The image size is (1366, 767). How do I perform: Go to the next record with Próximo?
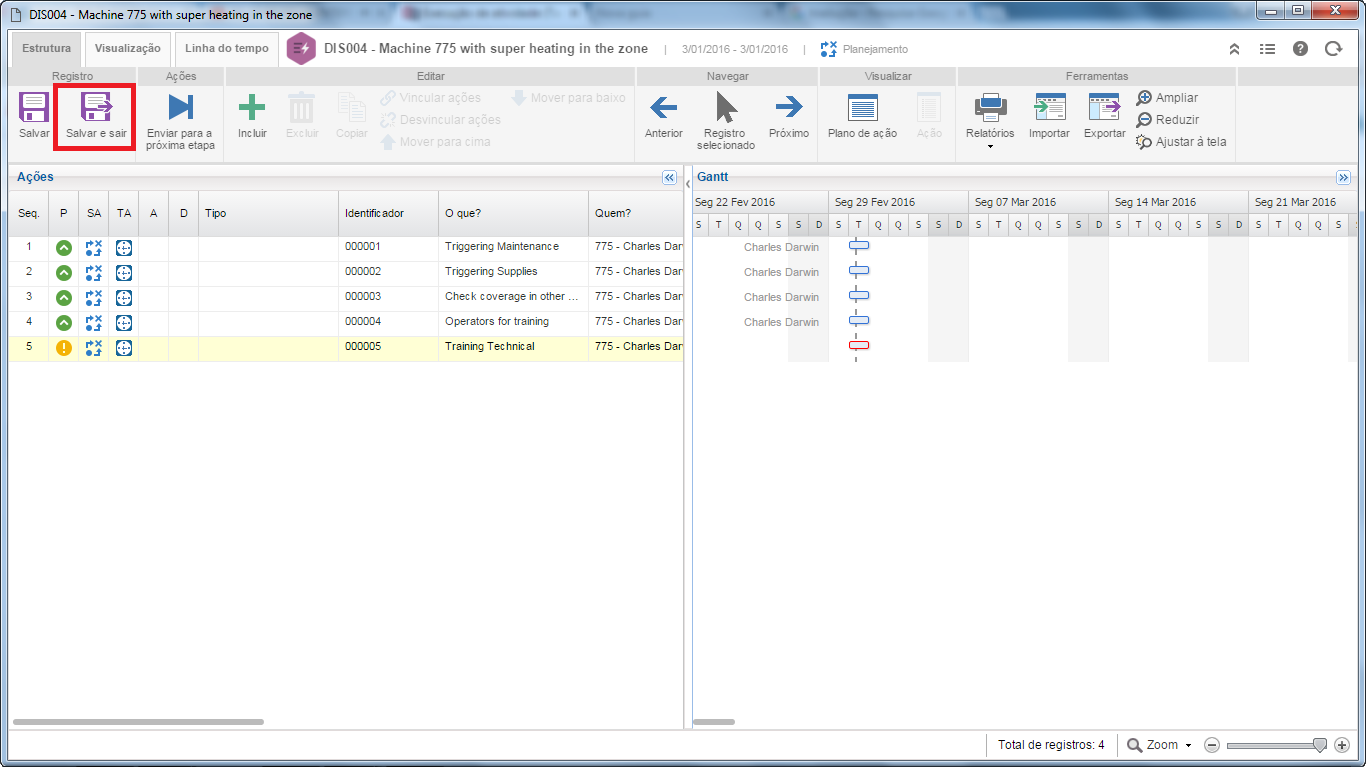tap(789, 116)
